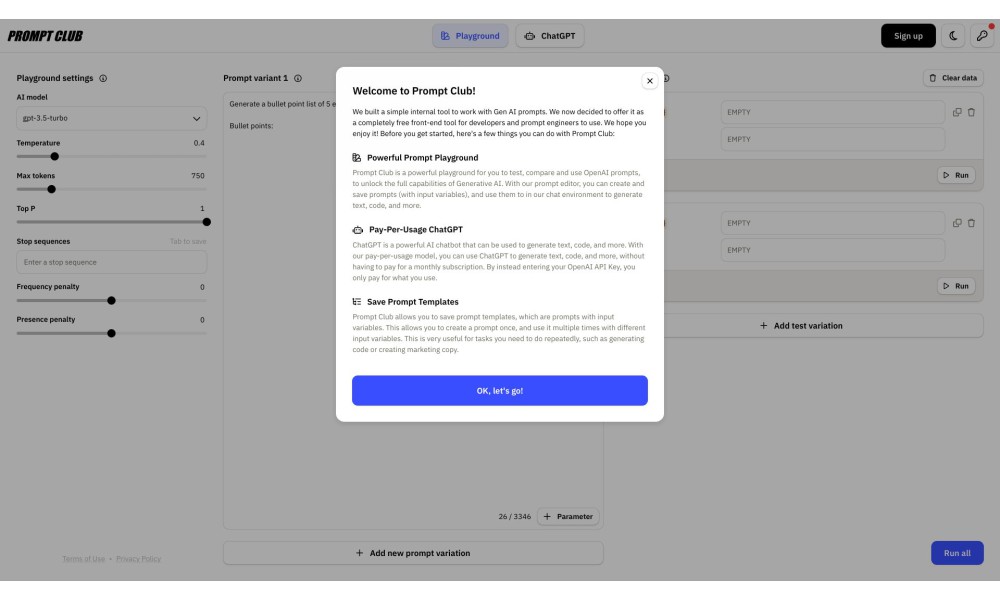Click the Sign up button
Viewport: 1000px width, 600px height.
pyautogui.click(x=908, y=36)
